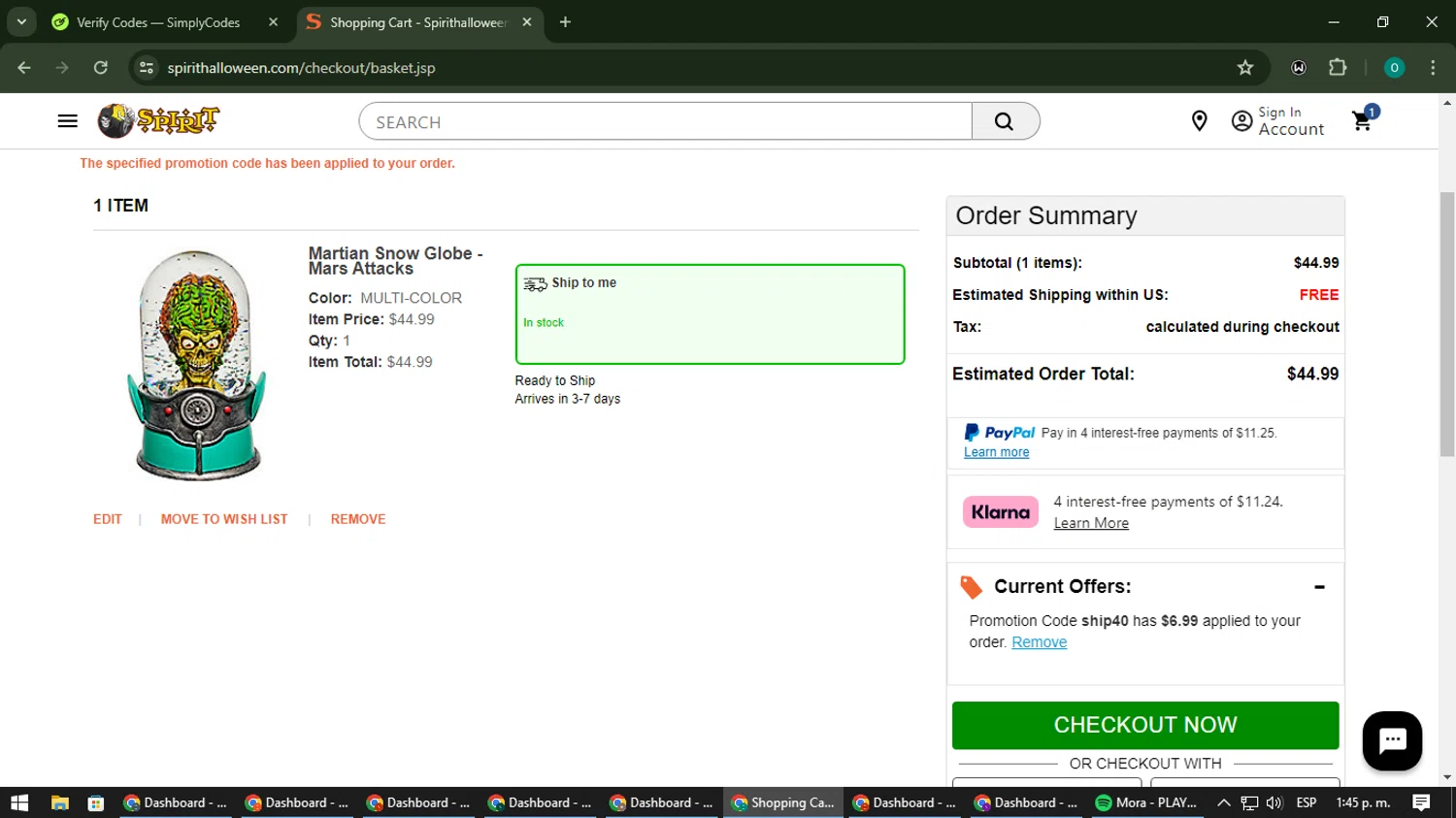Click the FREE shipping value
The image size is (1456, 818).
(x=1319, y=295)
